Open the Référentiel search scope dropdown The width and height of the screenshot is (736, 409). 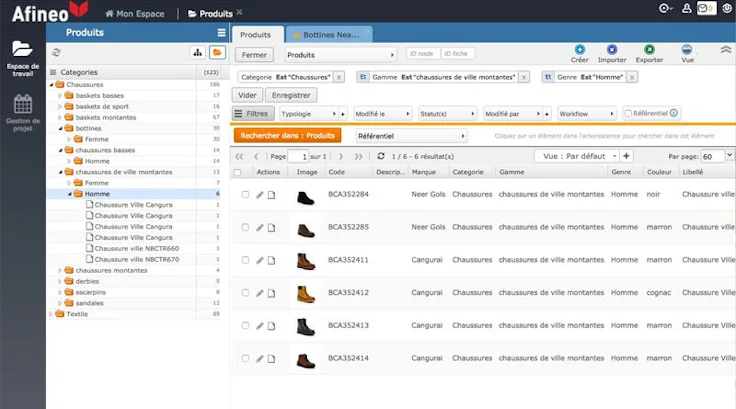(411, 136)
